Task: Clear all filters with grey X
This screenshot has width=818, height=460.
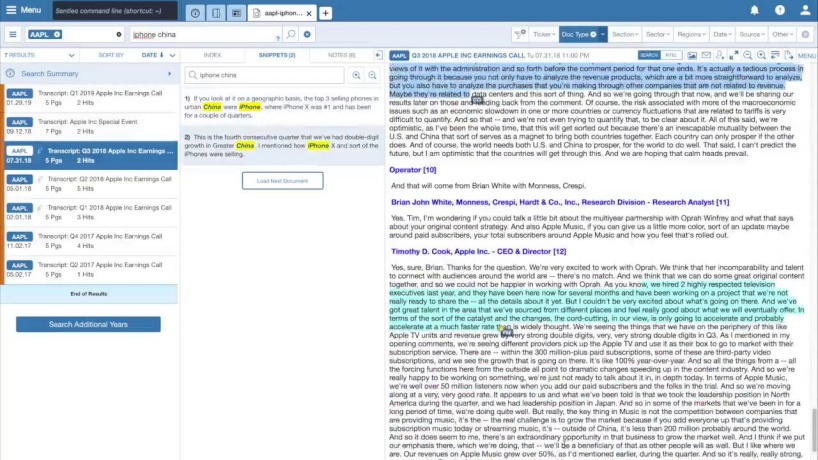Action: point(805,34)
